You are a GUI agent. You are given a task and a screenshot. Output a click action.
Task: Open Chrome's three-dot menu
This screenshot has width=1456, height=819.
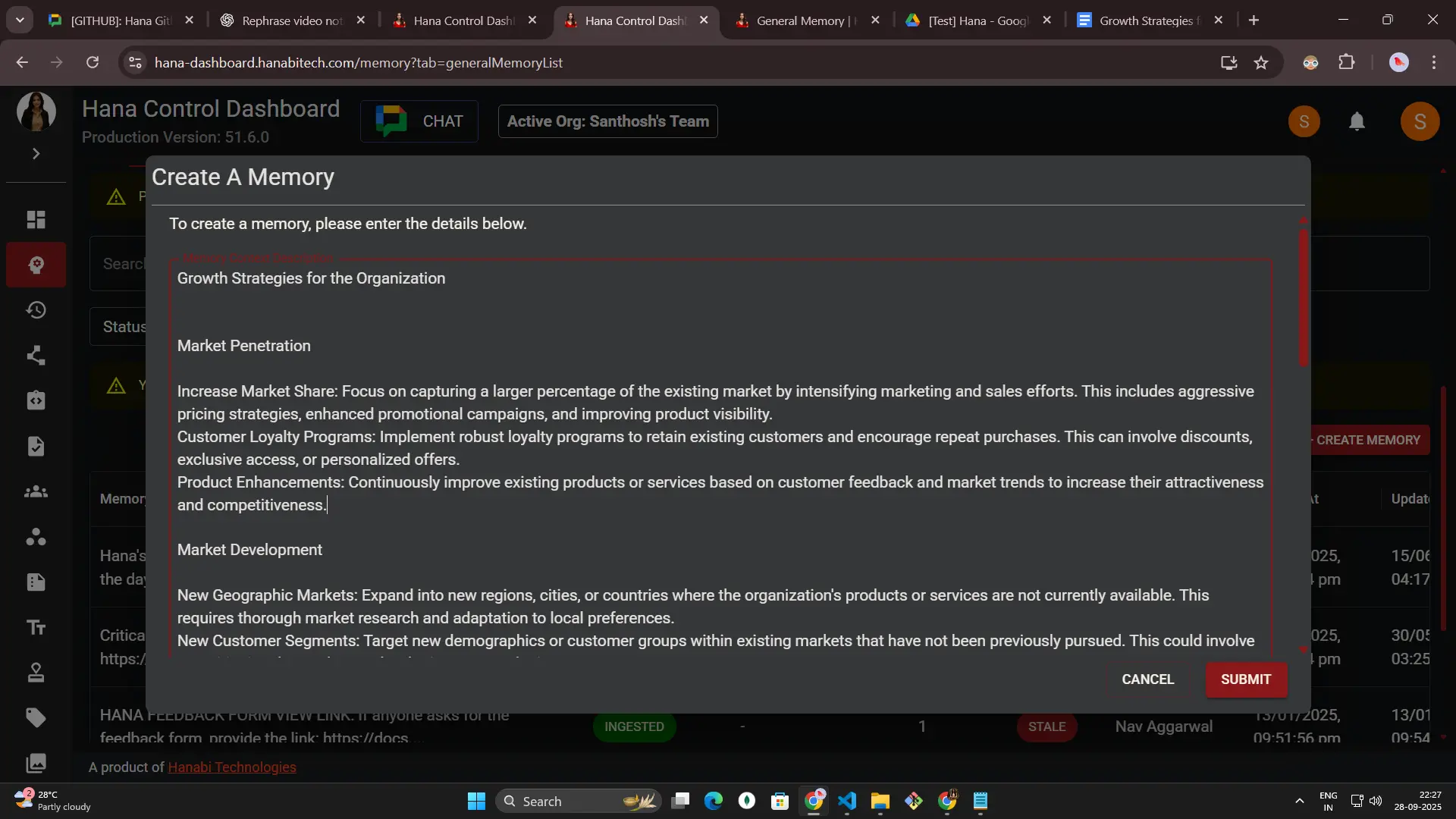pyautogui.click(x=1433, y=63)
